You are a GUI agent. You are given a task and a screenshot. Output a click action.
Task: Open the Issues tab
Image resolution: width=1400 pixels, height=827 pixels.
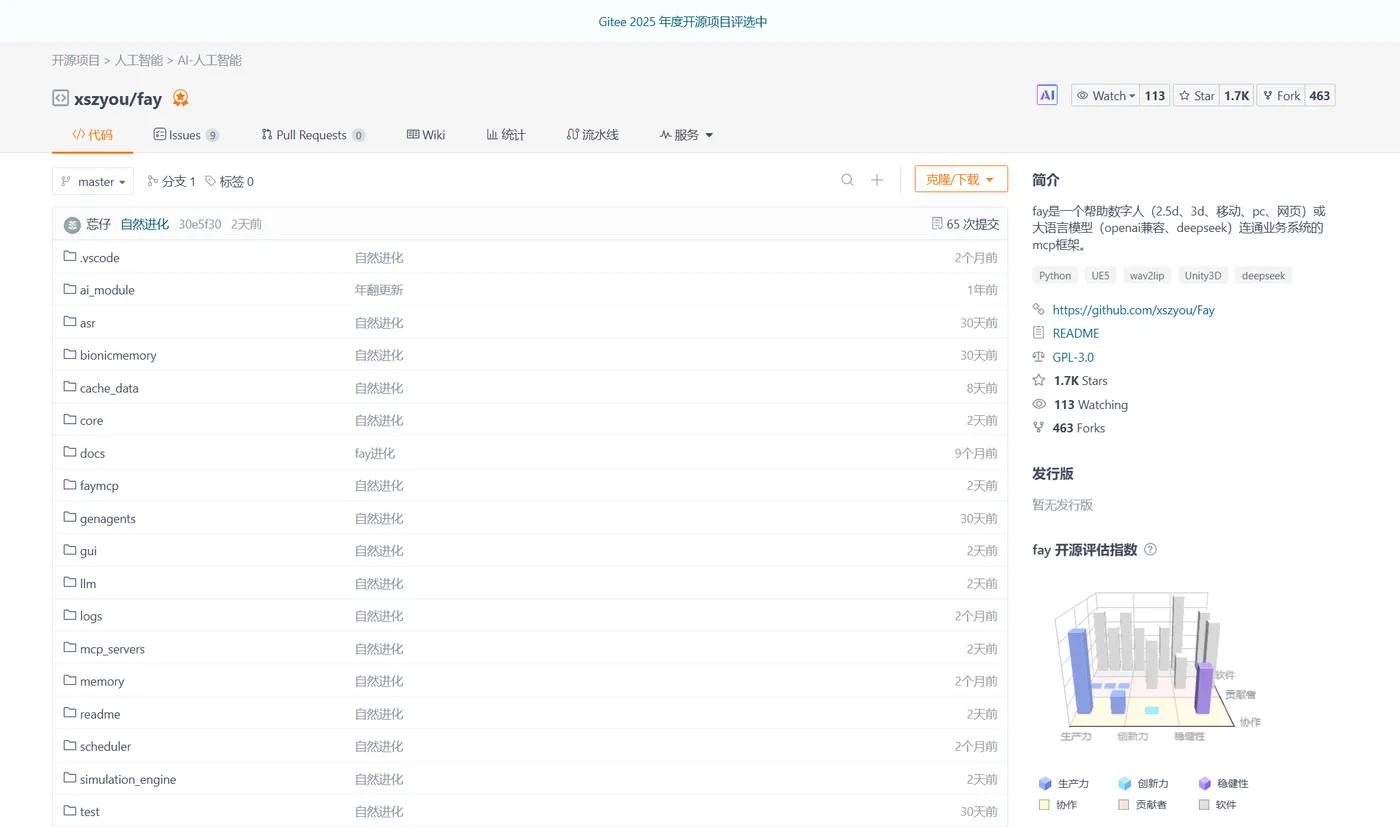click(x=186, y=135)
